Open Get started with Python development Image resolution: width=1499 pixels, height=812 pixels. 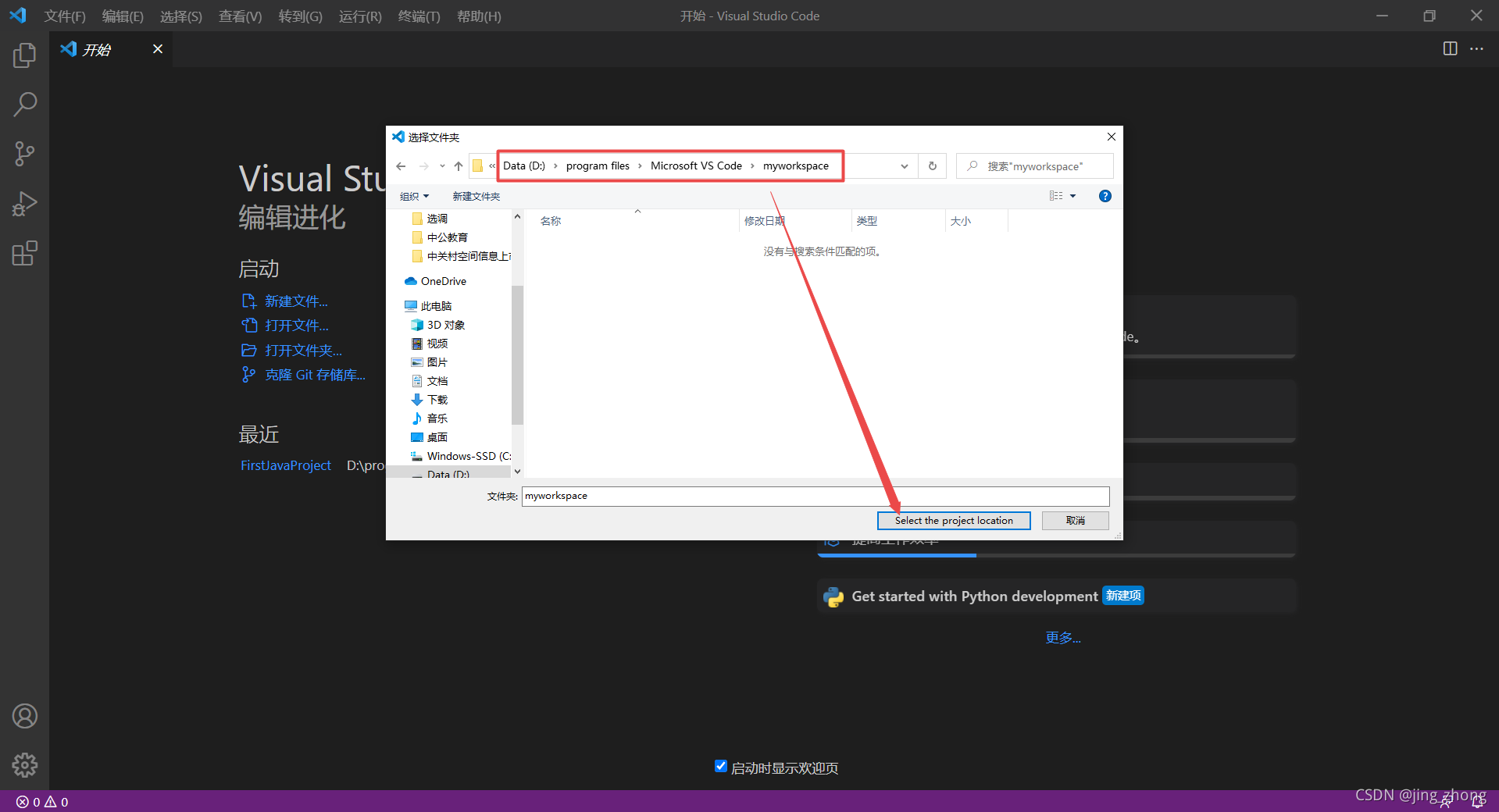pos(1056,597)
